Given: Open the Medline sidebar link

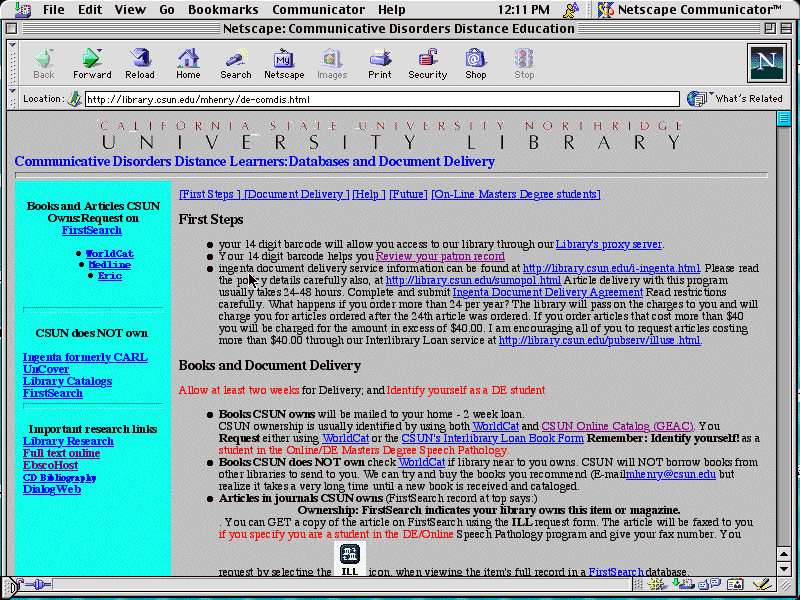Looking at the screenshot, I should 110,265.
